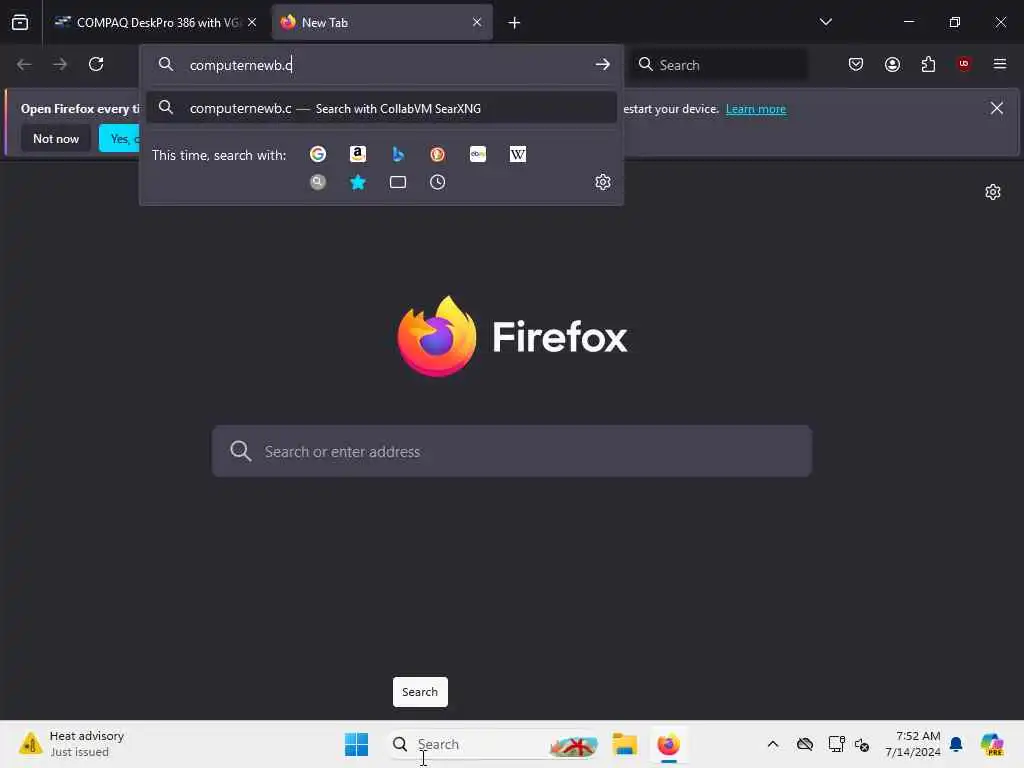Image resolution: width=1024 pixels, height=768 pixels.
Task: Select the computernewb.c SearXNG suggestion
Action: pos(381,108)
